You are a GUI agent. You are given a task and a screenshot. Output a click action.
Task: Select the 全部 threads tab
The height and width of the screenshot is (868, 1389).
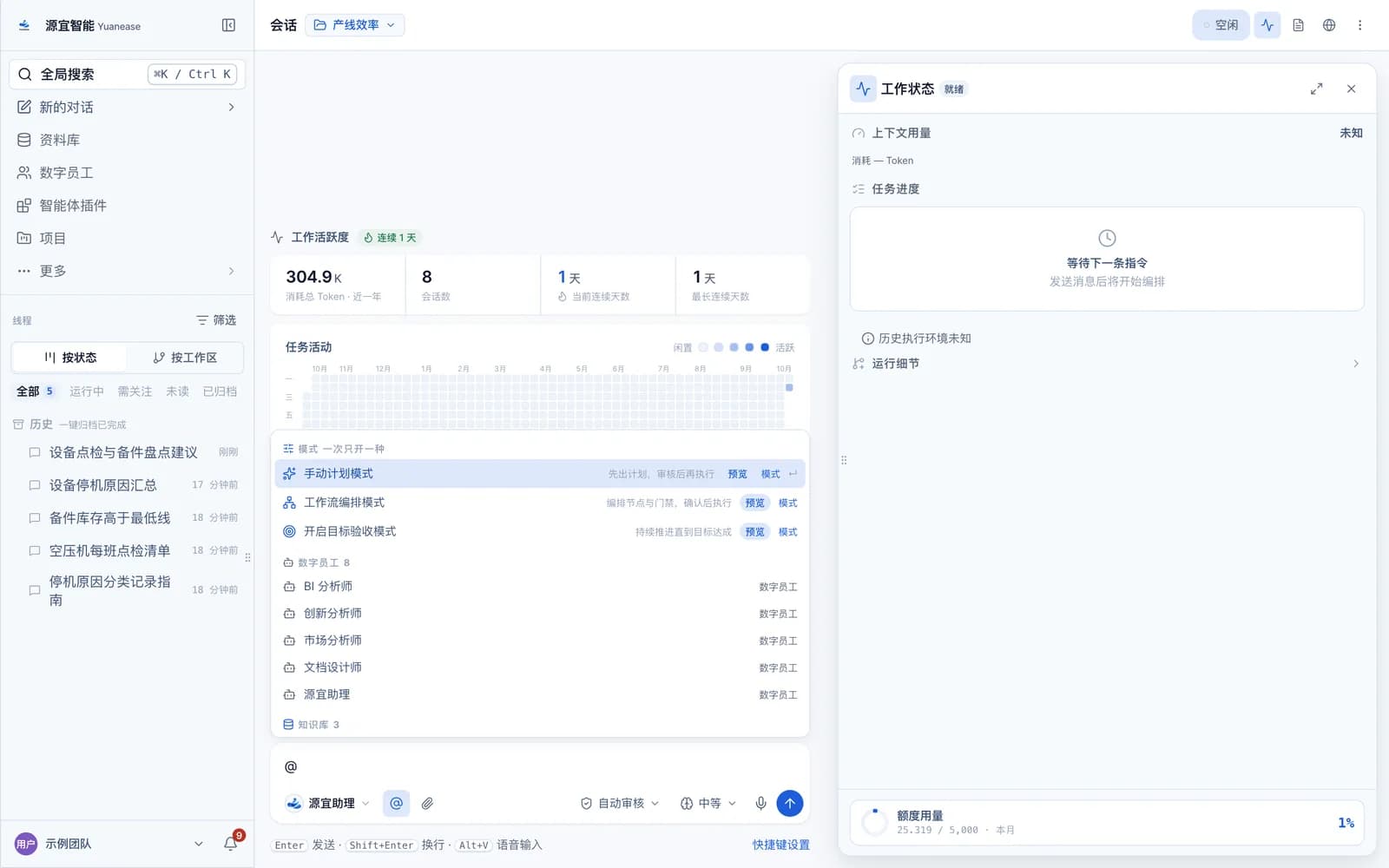(35, 391)
